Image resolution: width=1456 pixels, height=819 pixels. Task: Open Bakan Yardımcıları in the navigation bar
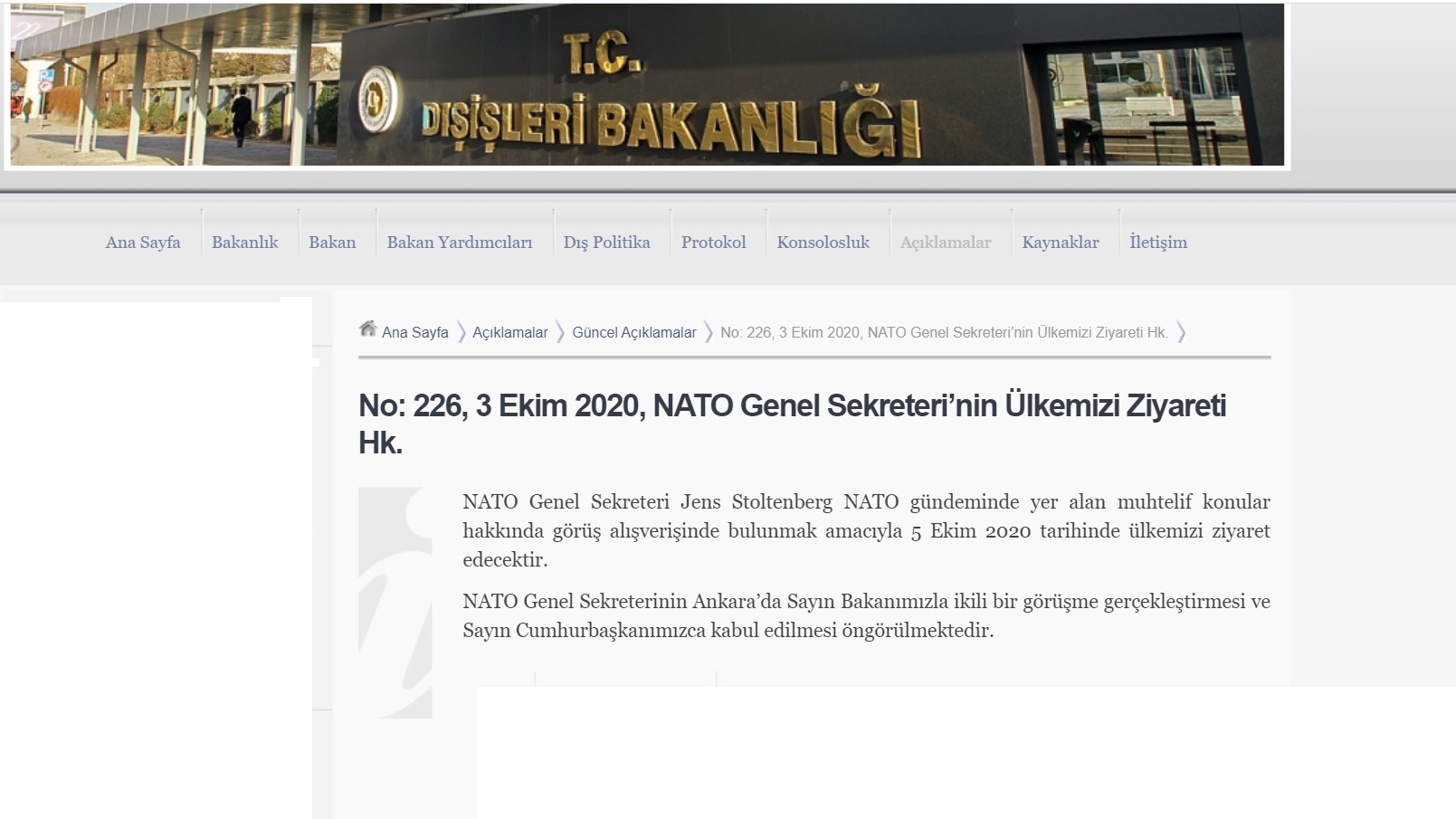(460, 243)
